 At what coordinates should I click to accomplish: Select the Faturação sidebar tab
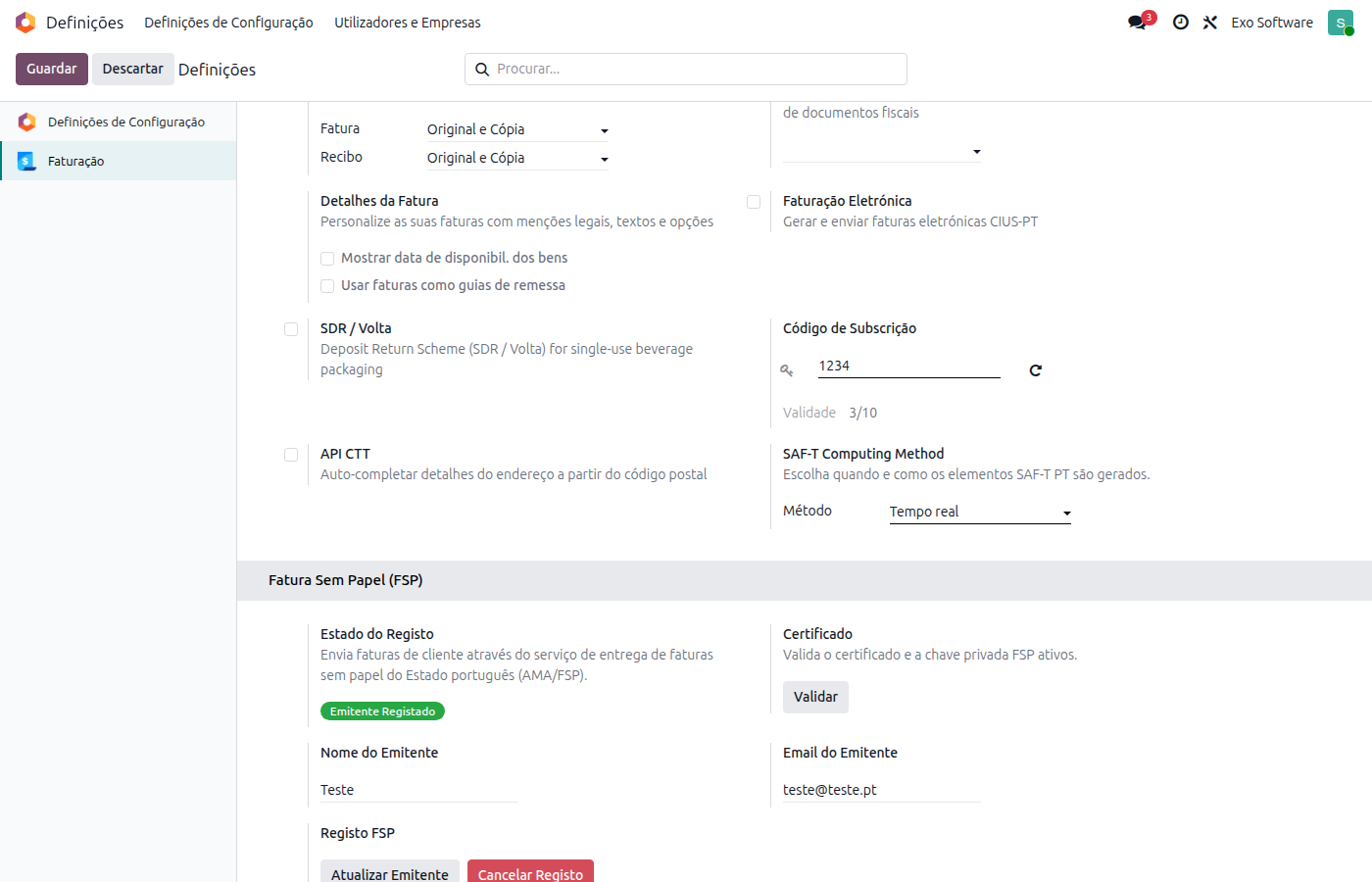coord(119,161)
